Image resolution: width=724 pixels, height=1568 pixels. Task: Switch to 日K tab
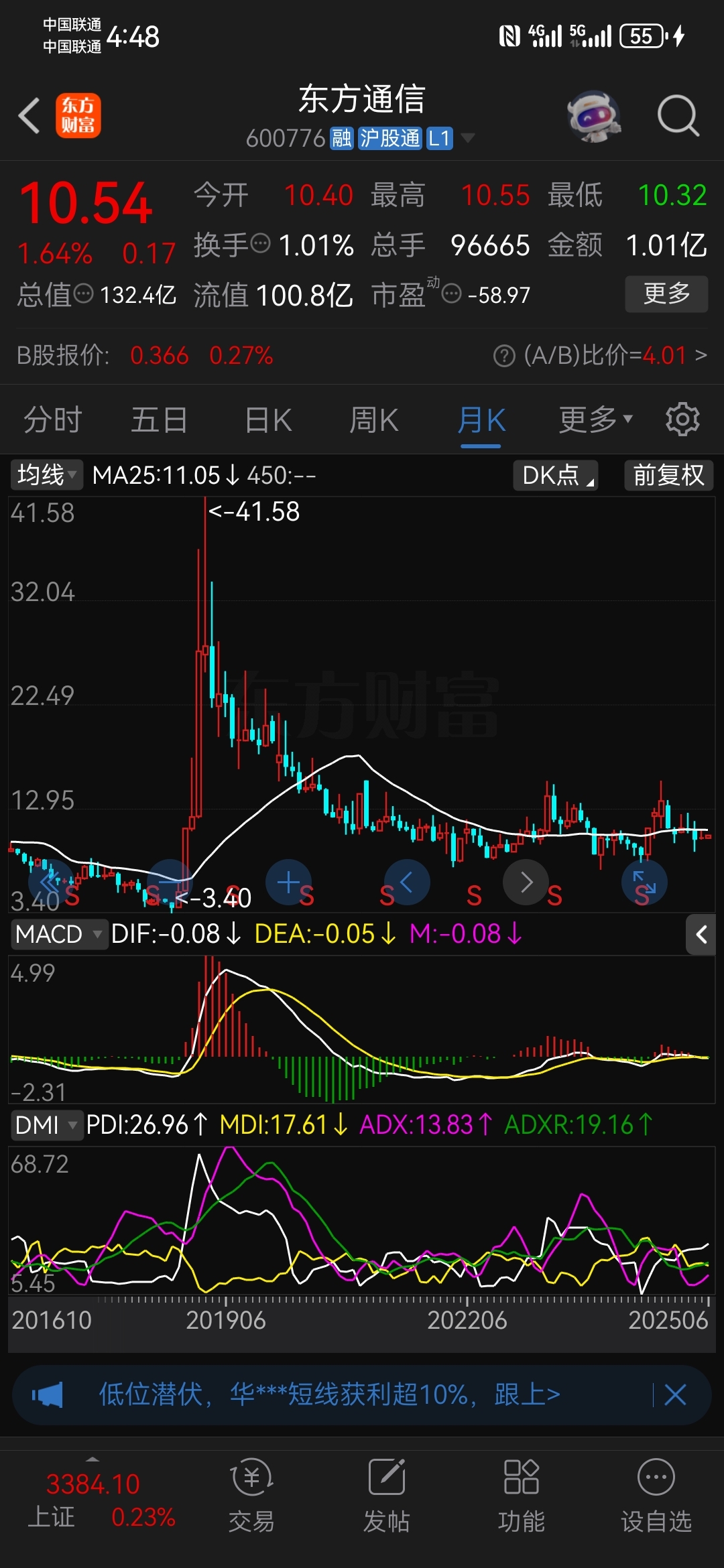coord(268,420)
